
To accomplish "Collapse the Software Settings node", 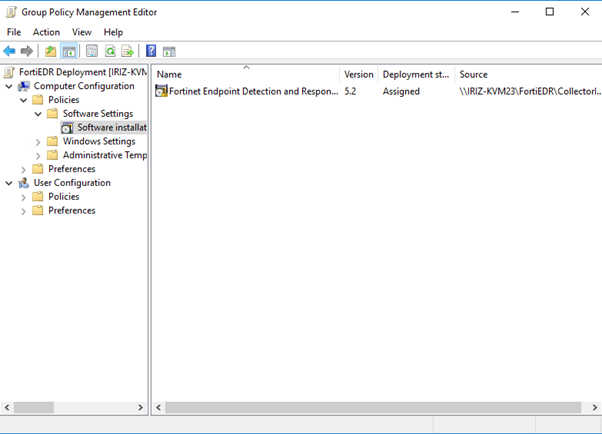I will point(38,114).
